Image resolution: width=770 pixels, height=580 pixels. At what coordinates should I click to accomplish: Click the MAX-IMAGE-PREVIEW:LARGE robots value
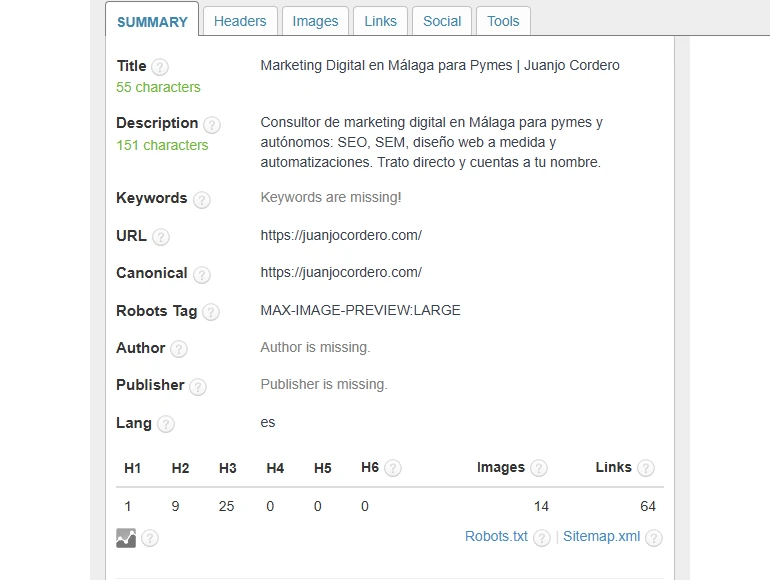360,310
